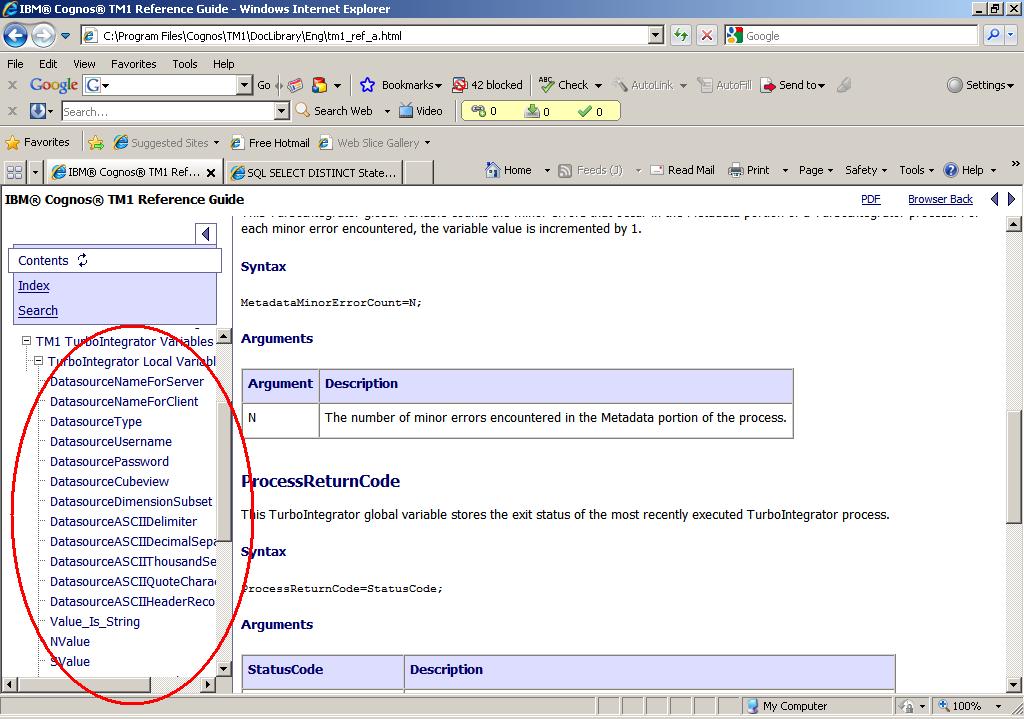
Task: Open the Search link in navigation pane
Action: click(38, 310)
